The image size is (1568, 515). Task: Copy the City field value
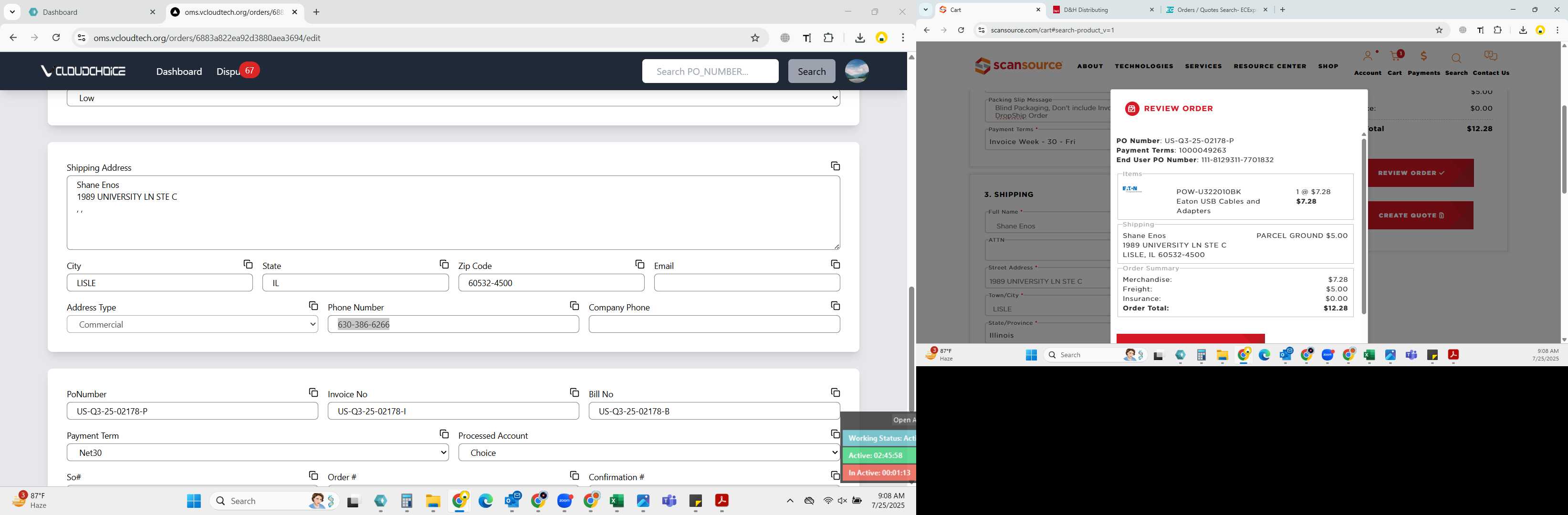[x=248, y=265]
